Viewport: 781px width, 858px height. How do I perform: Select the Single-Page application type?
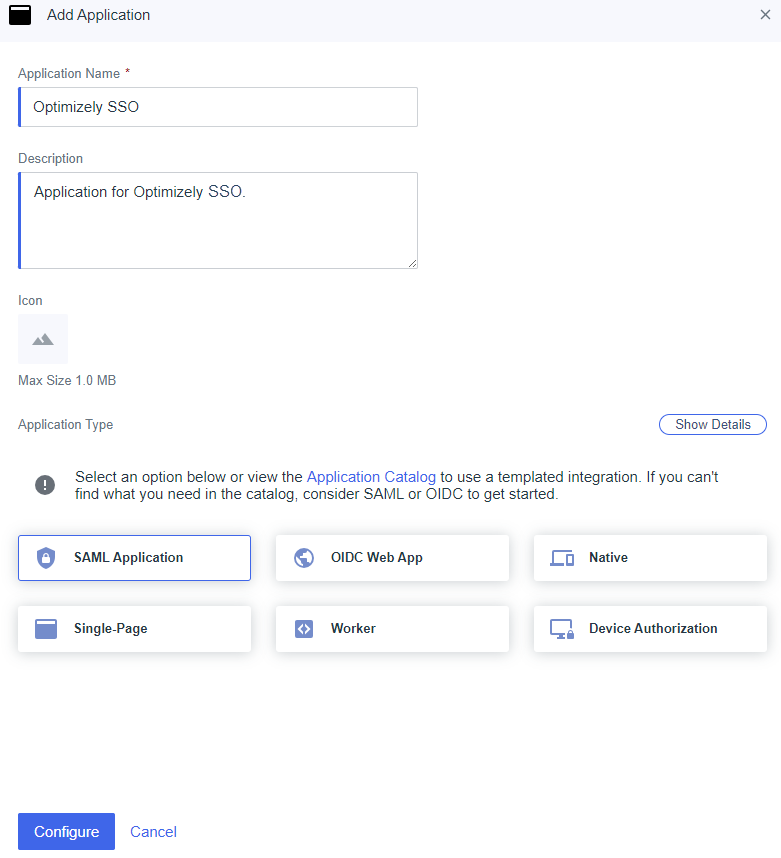134,629
